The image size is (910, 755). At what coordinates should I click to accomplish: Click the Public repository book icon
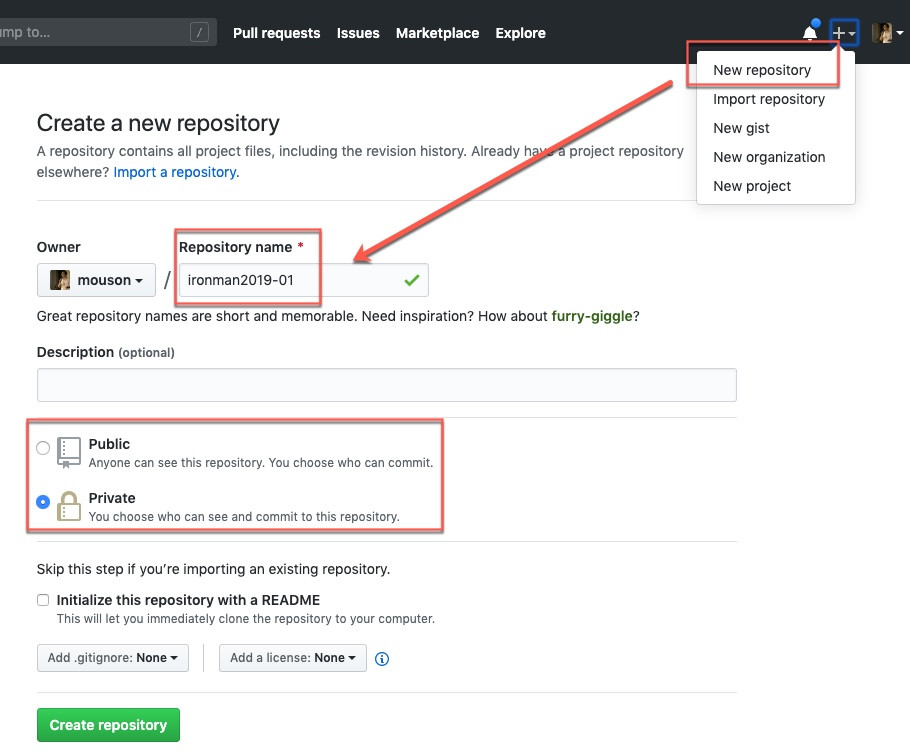68,453
